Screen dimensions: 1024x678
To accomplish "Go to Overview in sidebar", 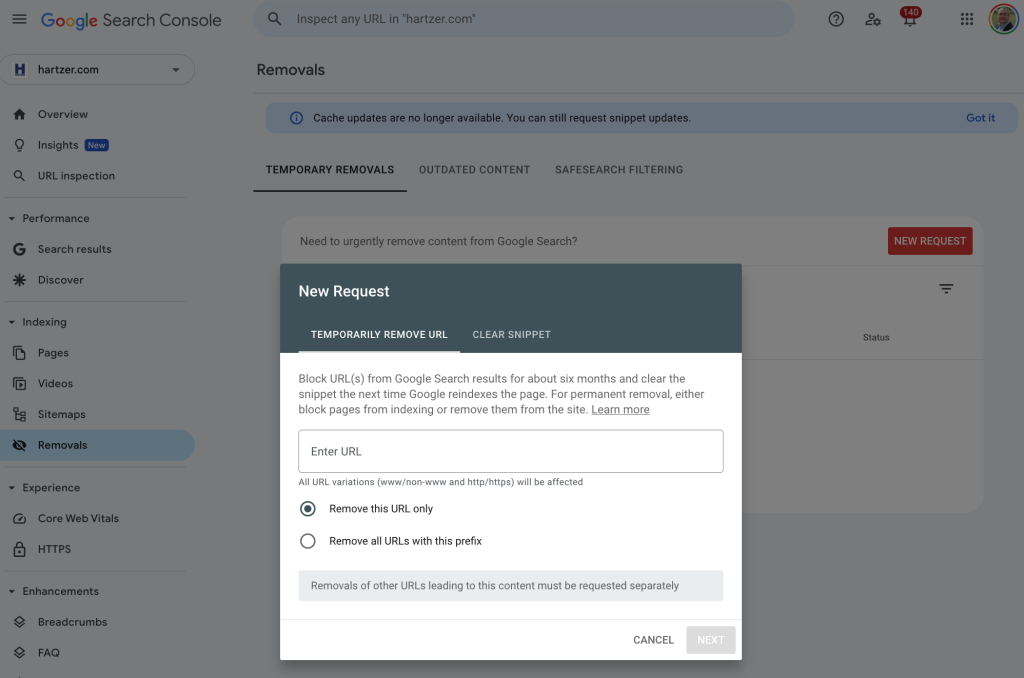I will click(63, 114).
